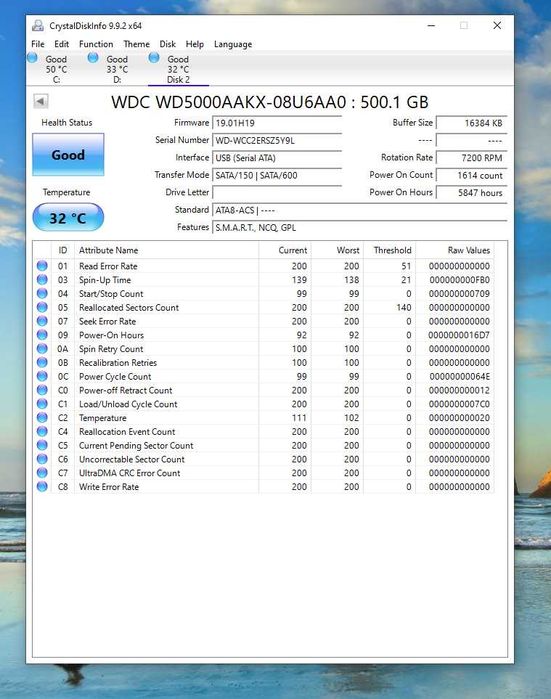The width and height of the screenshot is (551, 699).
Task: Click status orb for C2 Temperature row
Action: [42, 418]
